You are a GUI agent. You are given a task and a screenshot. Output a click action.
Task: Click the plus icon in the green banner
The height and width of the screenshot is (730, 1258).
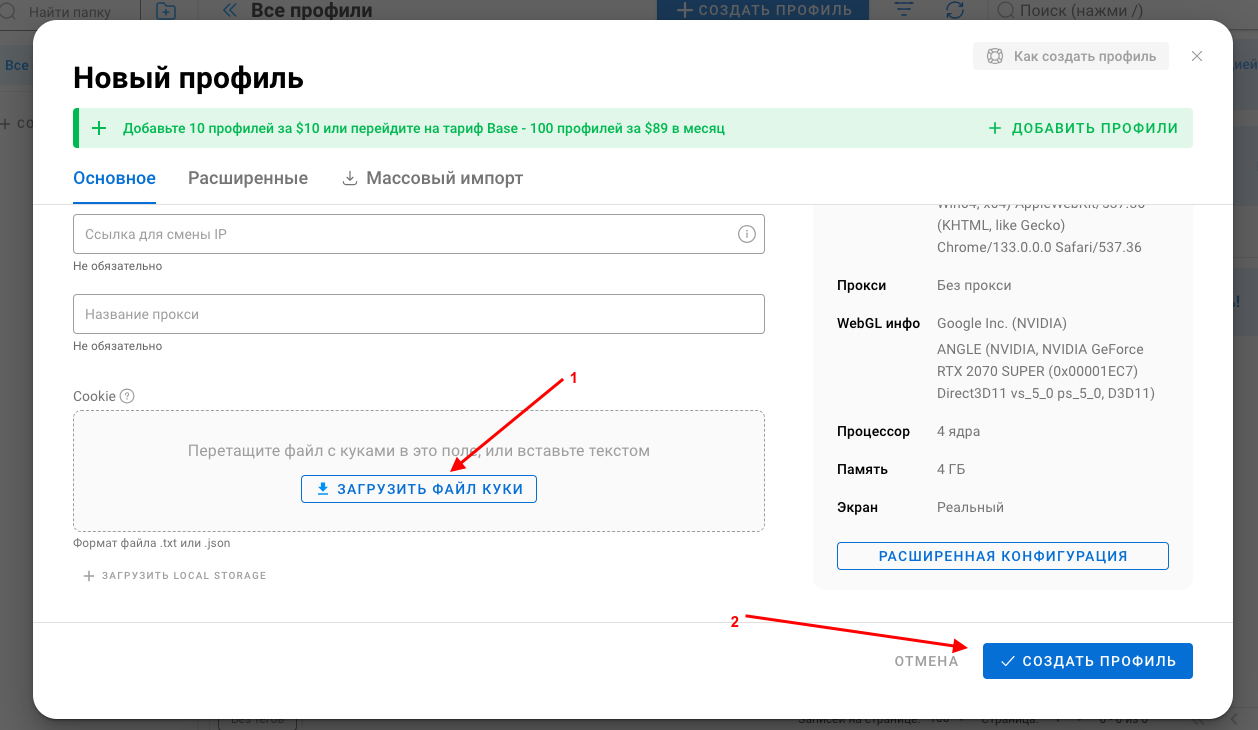99,128
